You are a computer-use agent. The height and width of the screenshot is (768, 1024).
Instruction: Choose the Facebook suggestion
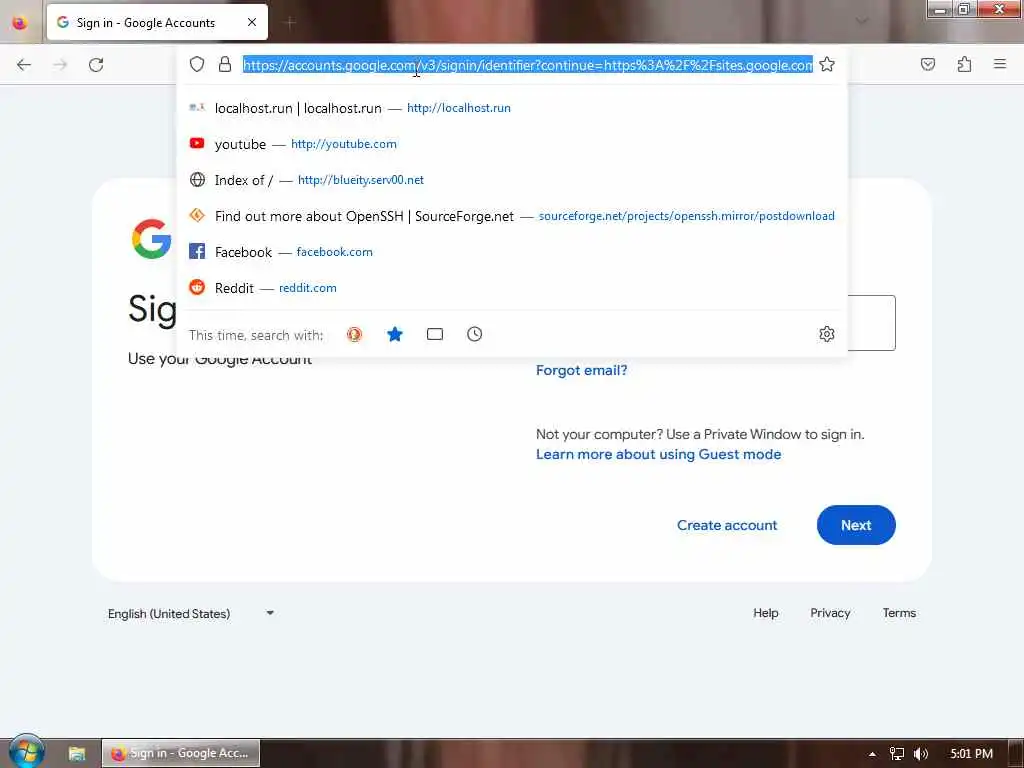(512, 251)
